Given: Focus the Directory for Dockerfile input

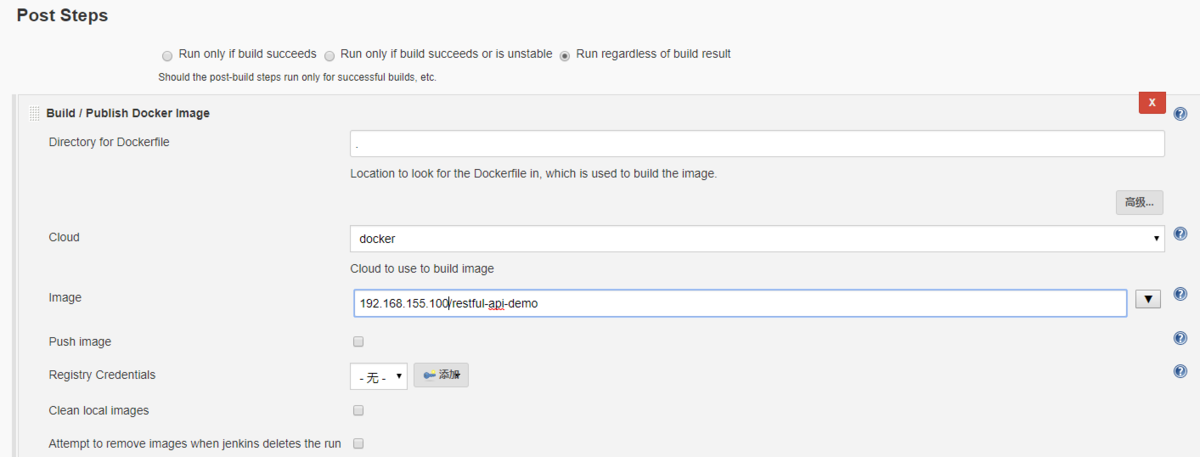Looking at the screenshot, I should pos(757,144).
